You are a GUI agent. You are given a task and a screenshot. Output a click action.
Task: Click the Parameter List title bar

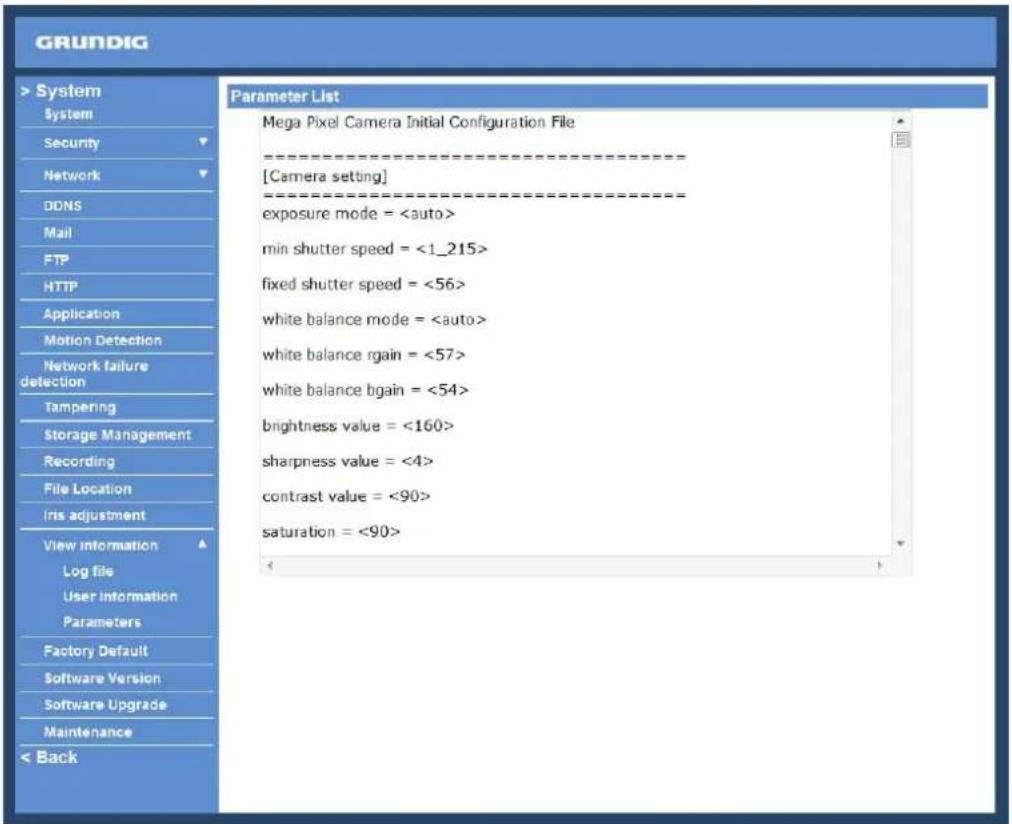[607, 97]
